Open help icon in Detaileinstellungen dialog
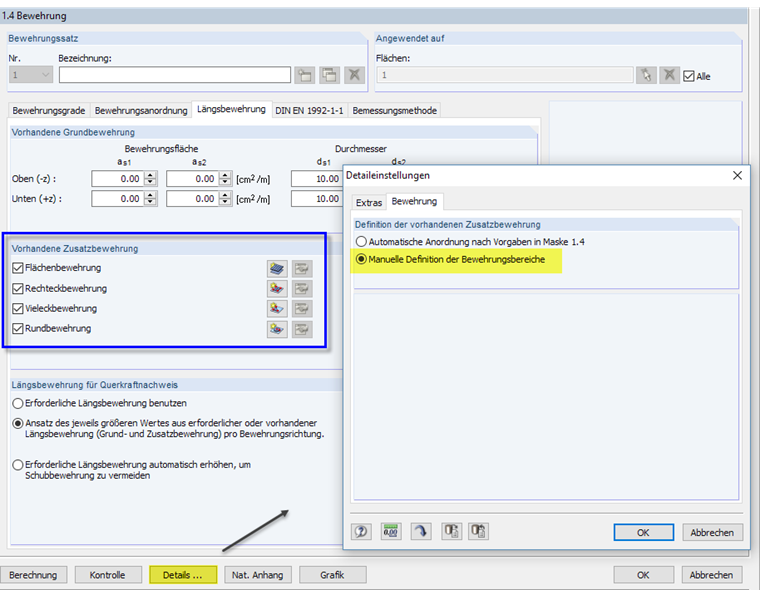 pyautogui.click(x=361, y=531)
